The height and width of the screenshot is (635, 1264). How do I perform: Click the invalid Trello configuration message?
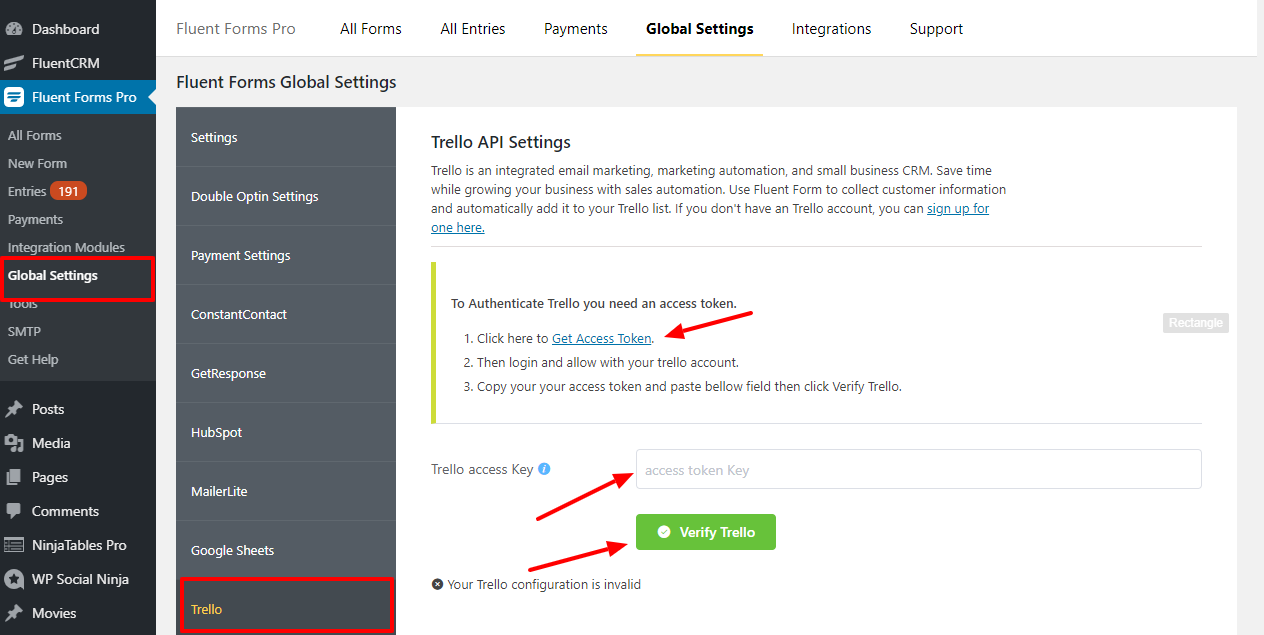pos(544,584)
